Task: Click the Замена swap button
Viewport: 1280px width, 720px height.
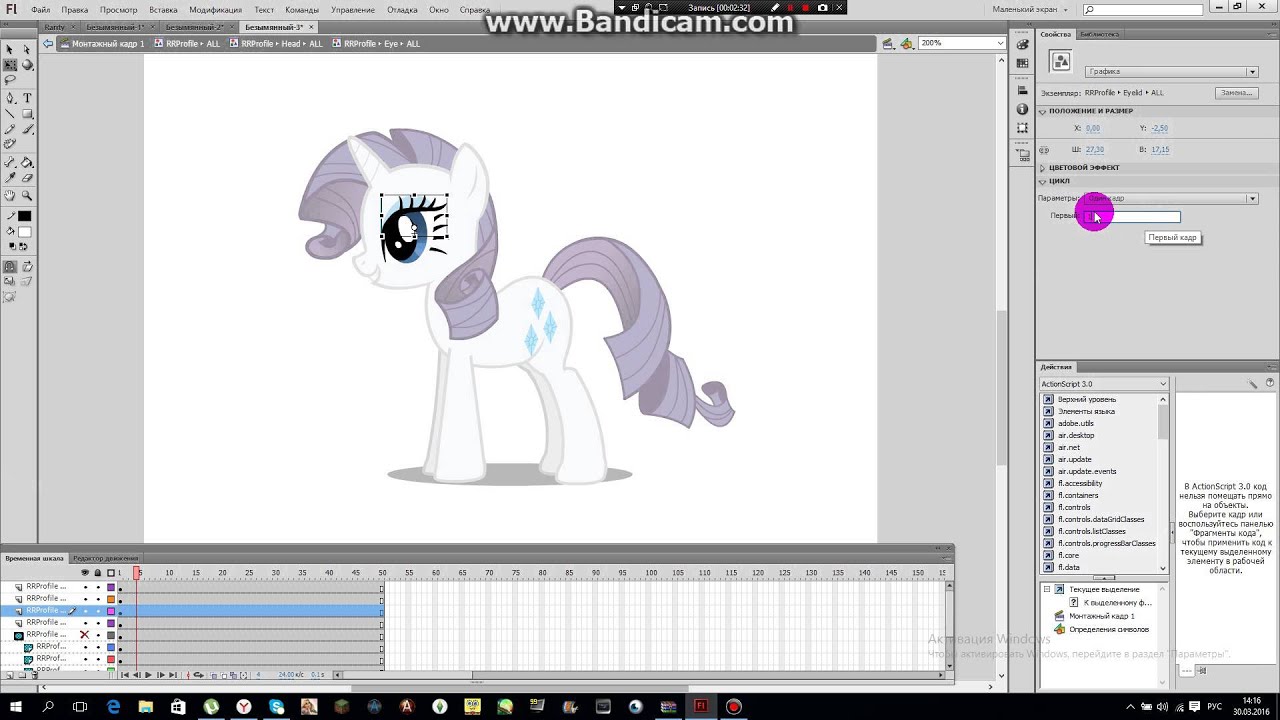Action: [1236, 93]
